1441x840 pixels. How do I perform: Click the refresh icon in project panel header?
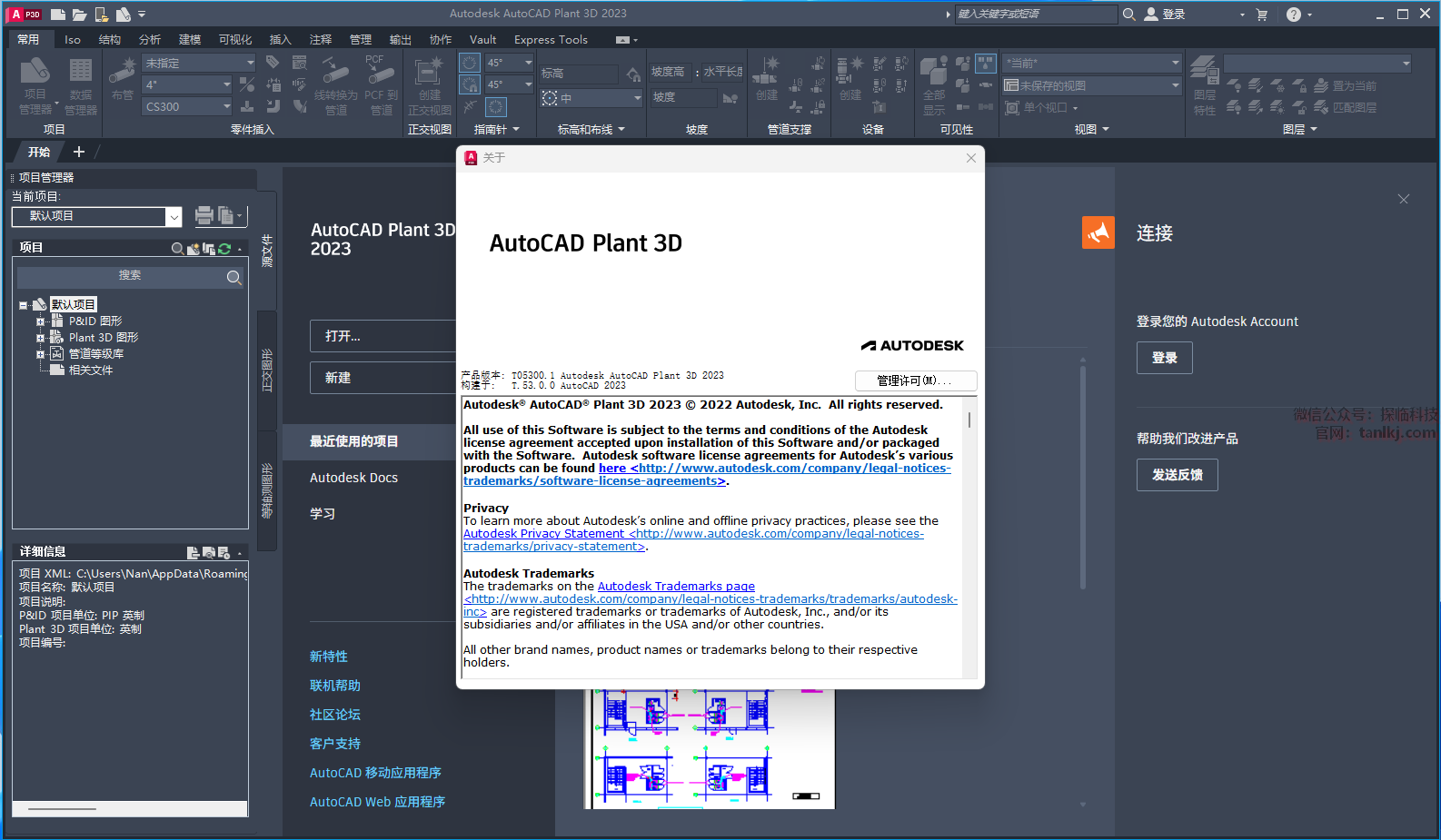[x=224, y=248]
